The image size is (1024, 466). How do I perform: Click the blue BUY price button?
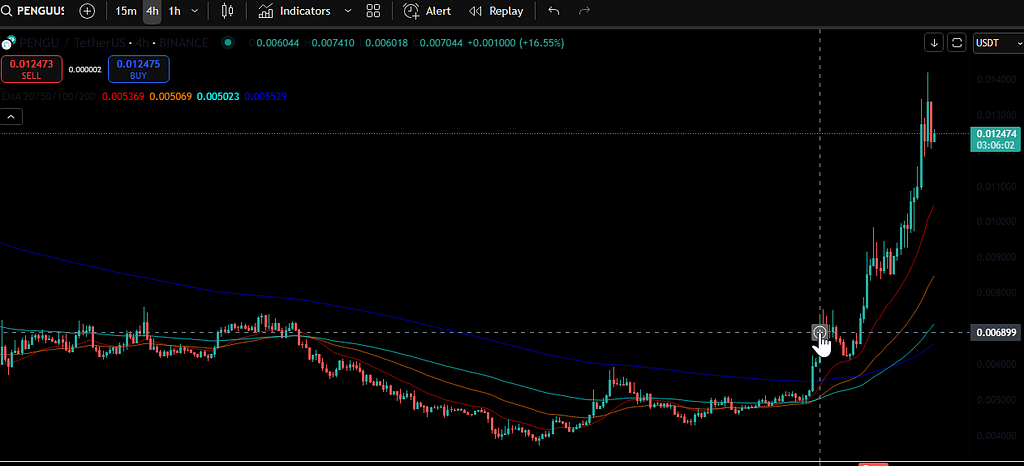pos(138,69)
